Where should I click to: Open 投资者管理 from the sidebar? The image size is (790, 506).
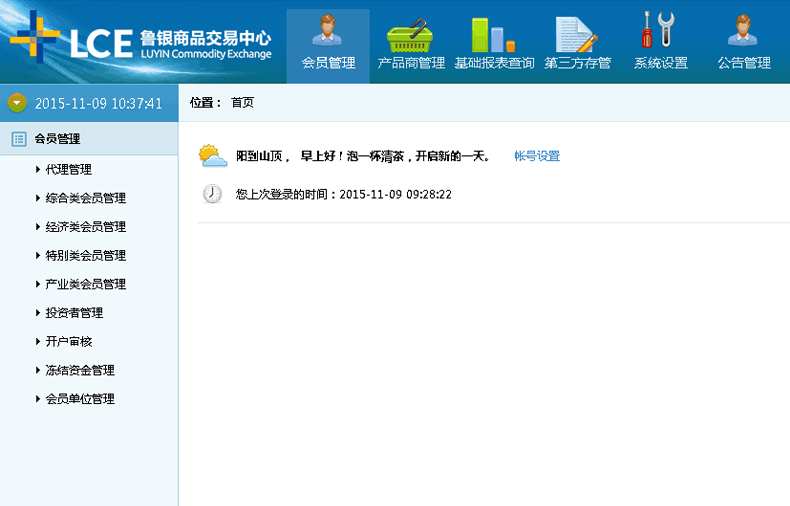point(74,313)
